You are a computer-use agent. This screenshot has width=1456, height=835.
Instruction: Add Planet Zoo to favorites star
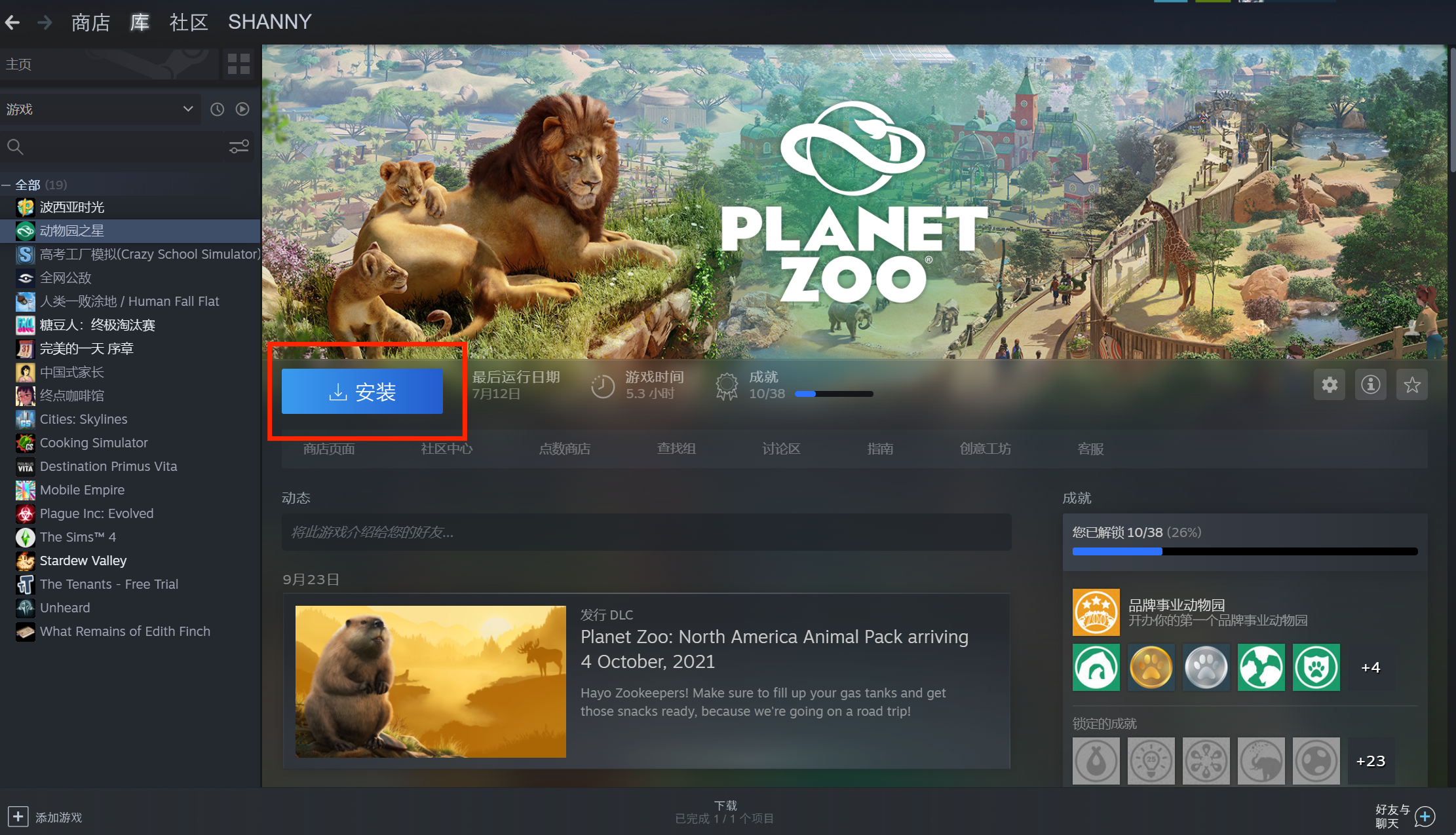[1412, 384]
